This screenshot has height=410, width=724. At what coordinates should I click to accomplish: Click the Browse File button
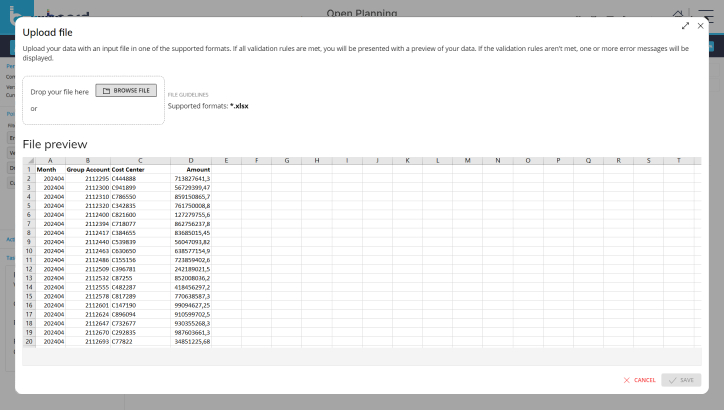126,90
